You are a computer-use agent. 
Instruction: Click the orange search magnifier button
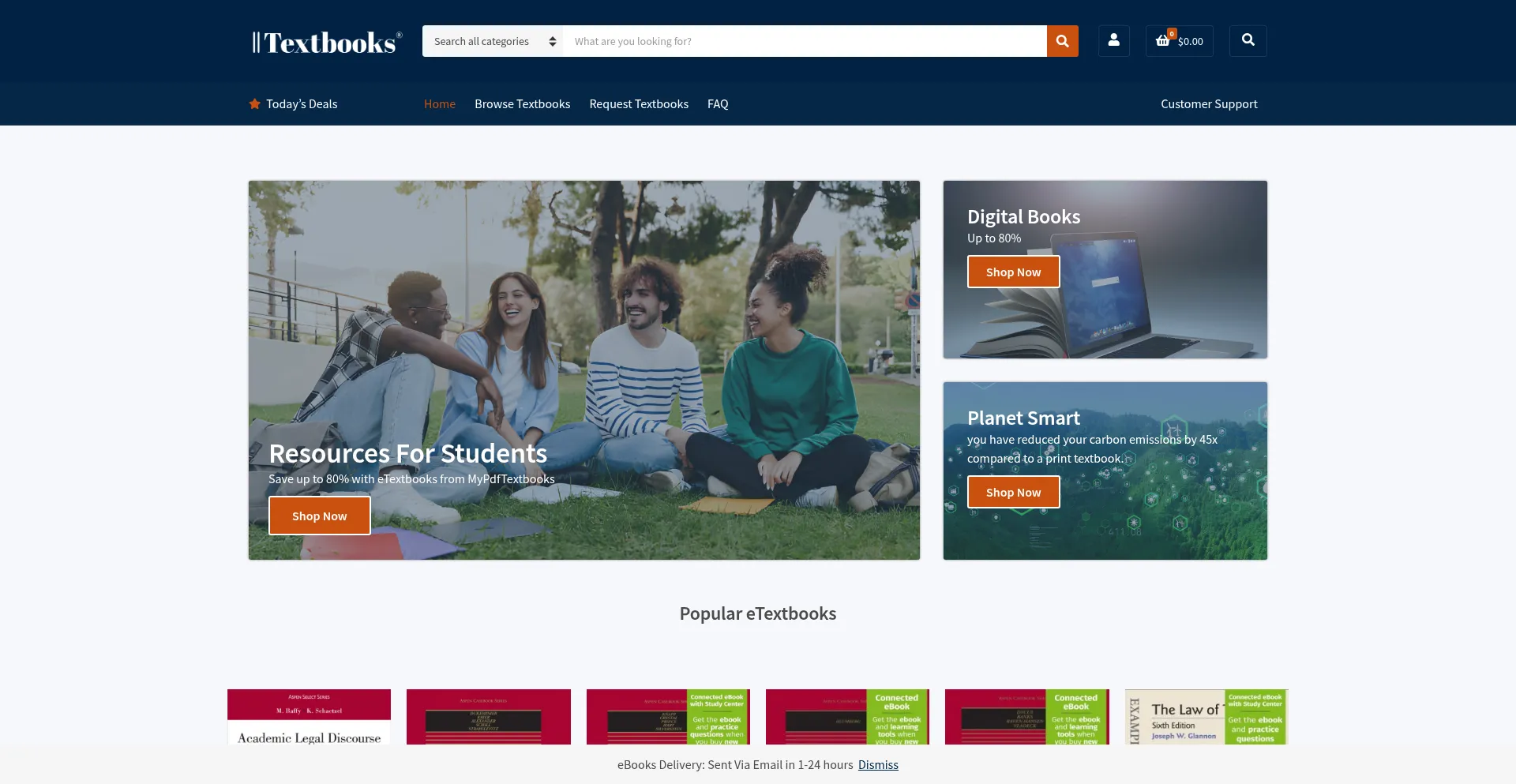point(1061,40)
